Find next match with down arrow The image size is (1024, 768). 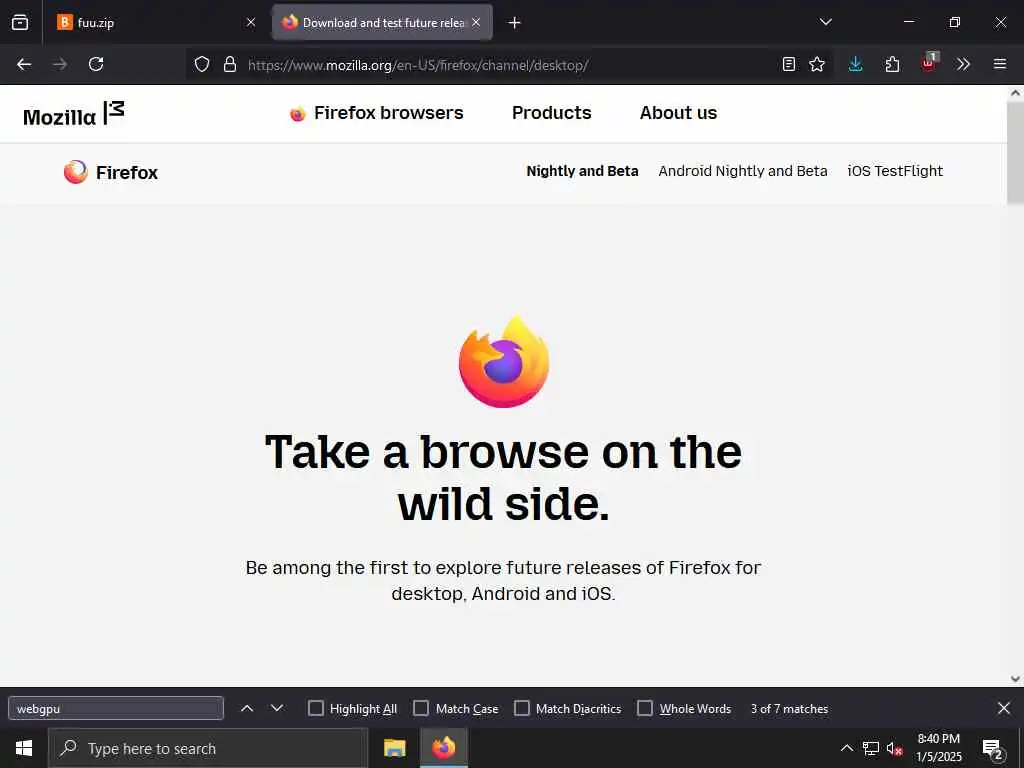[277, 709]
